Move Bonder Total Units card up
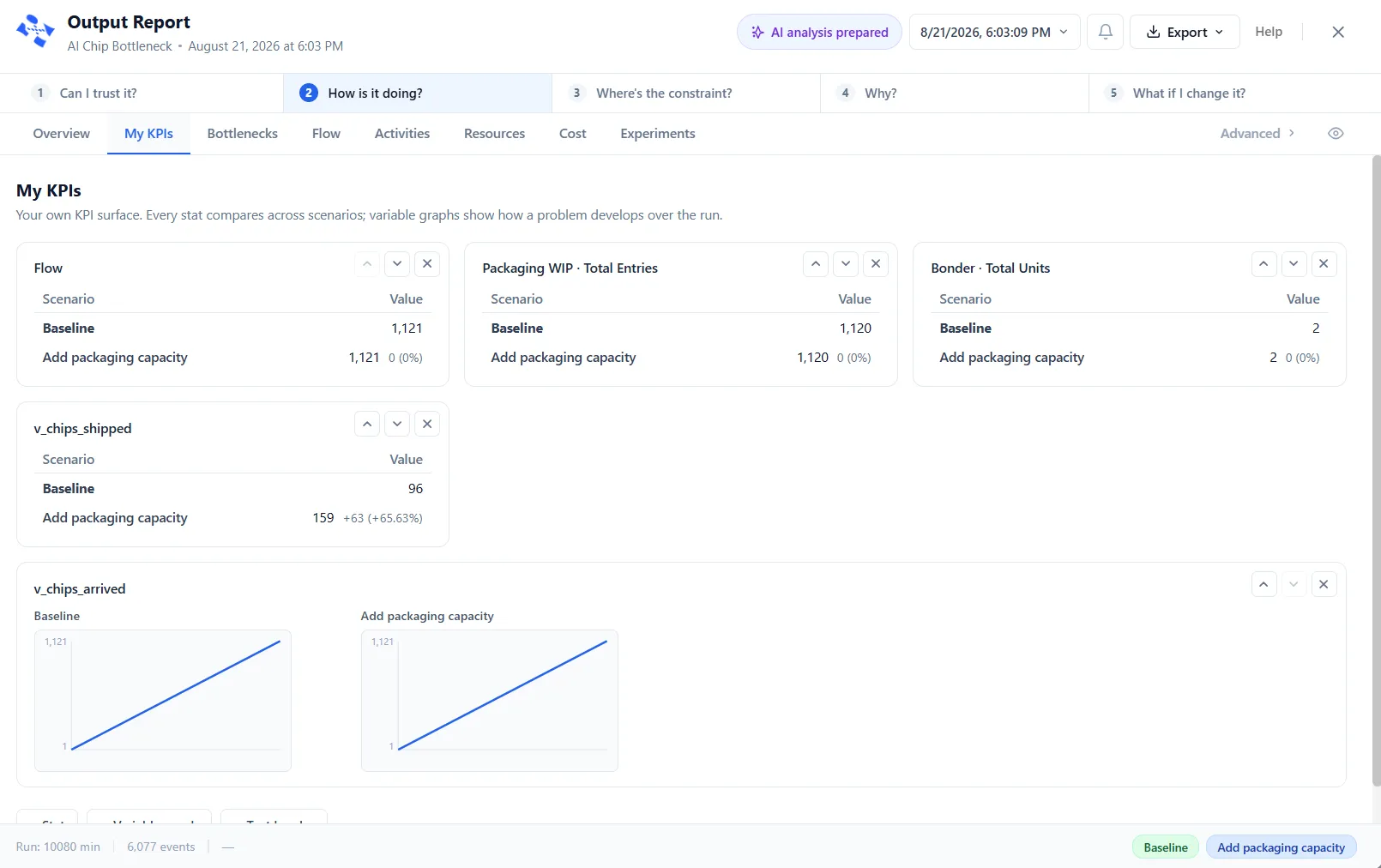 click(x=1263, y=263)
